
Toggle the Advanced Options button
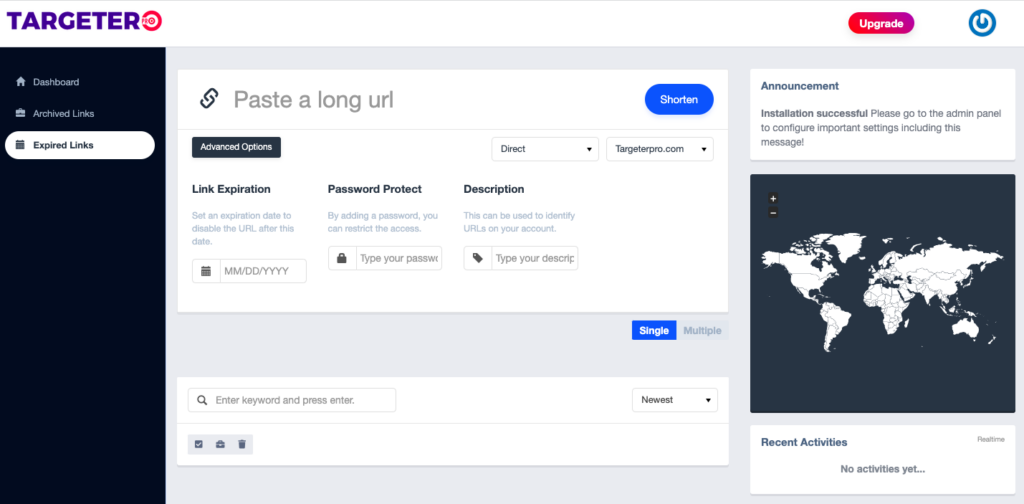pos(236,147)
